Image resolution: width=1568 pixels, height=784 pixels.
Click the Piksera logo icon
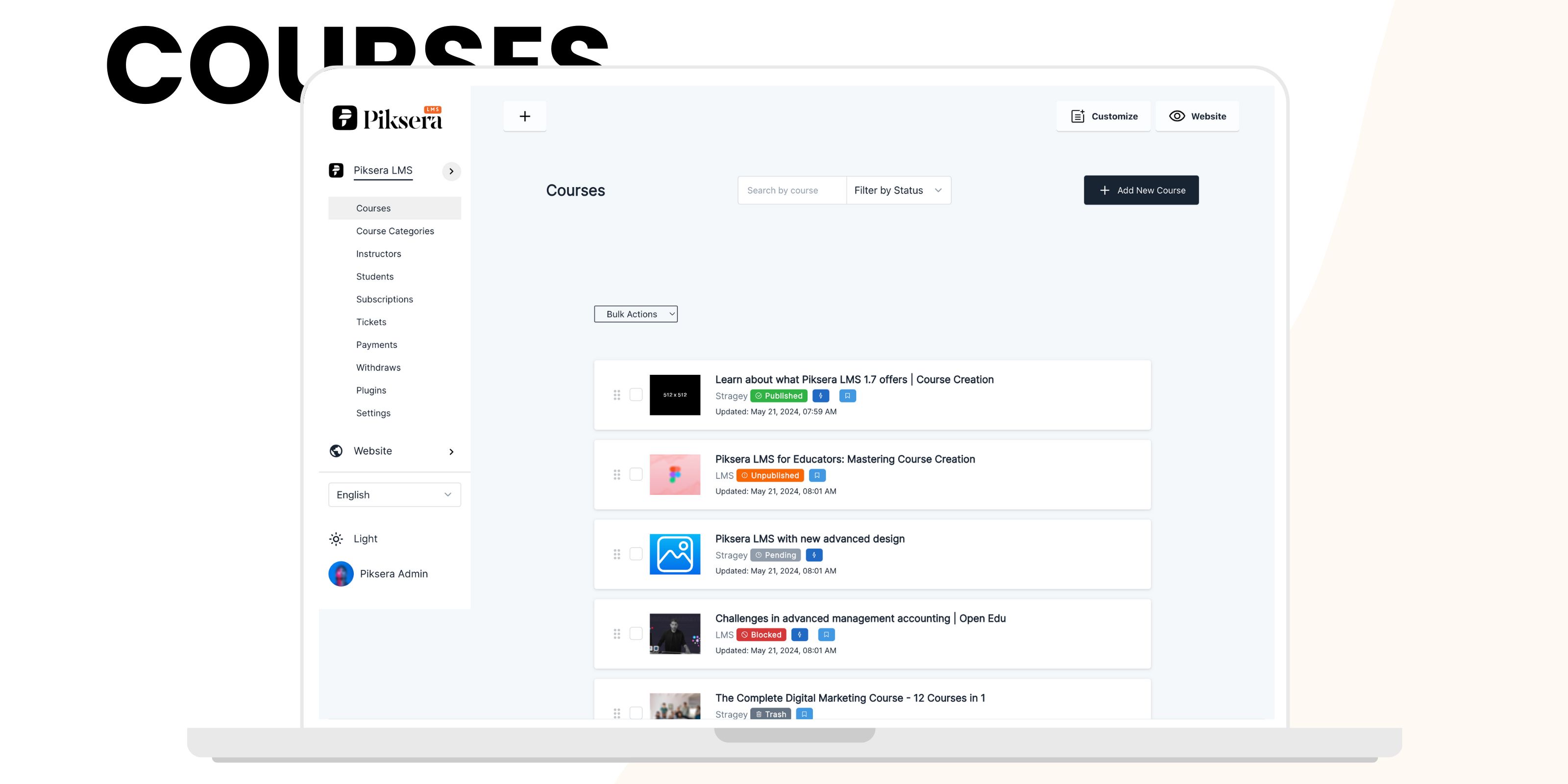coord(344,118)
